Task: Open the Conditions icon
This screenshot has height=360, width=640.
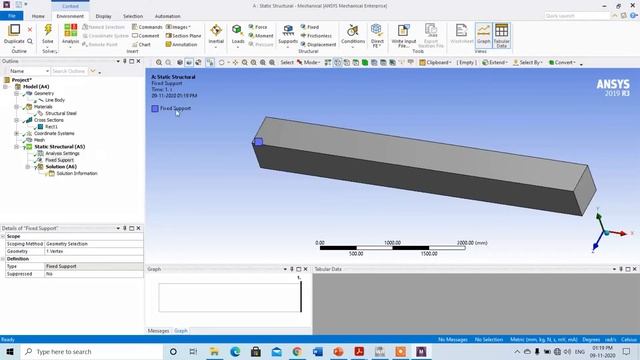Action: (x=353, y=30)
